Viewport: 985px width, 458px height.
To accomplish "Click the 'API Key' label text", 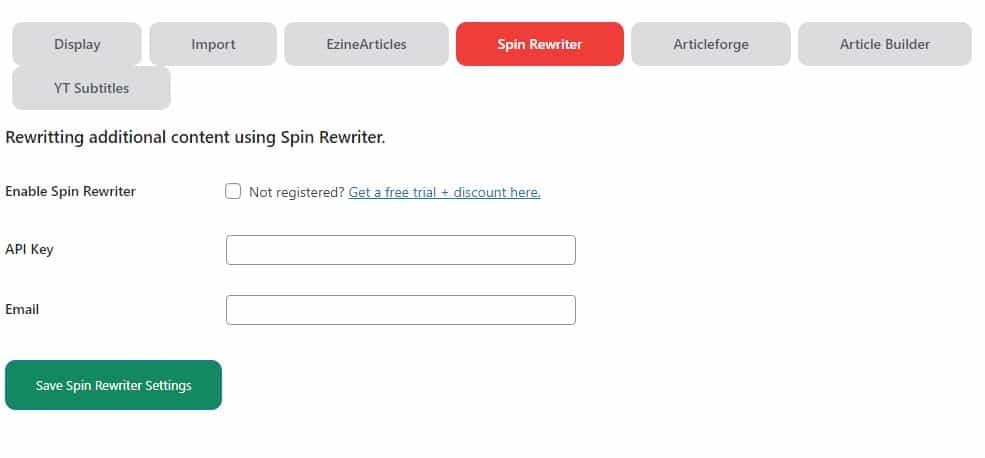I will pyautogui.click(x=29, y=249).
